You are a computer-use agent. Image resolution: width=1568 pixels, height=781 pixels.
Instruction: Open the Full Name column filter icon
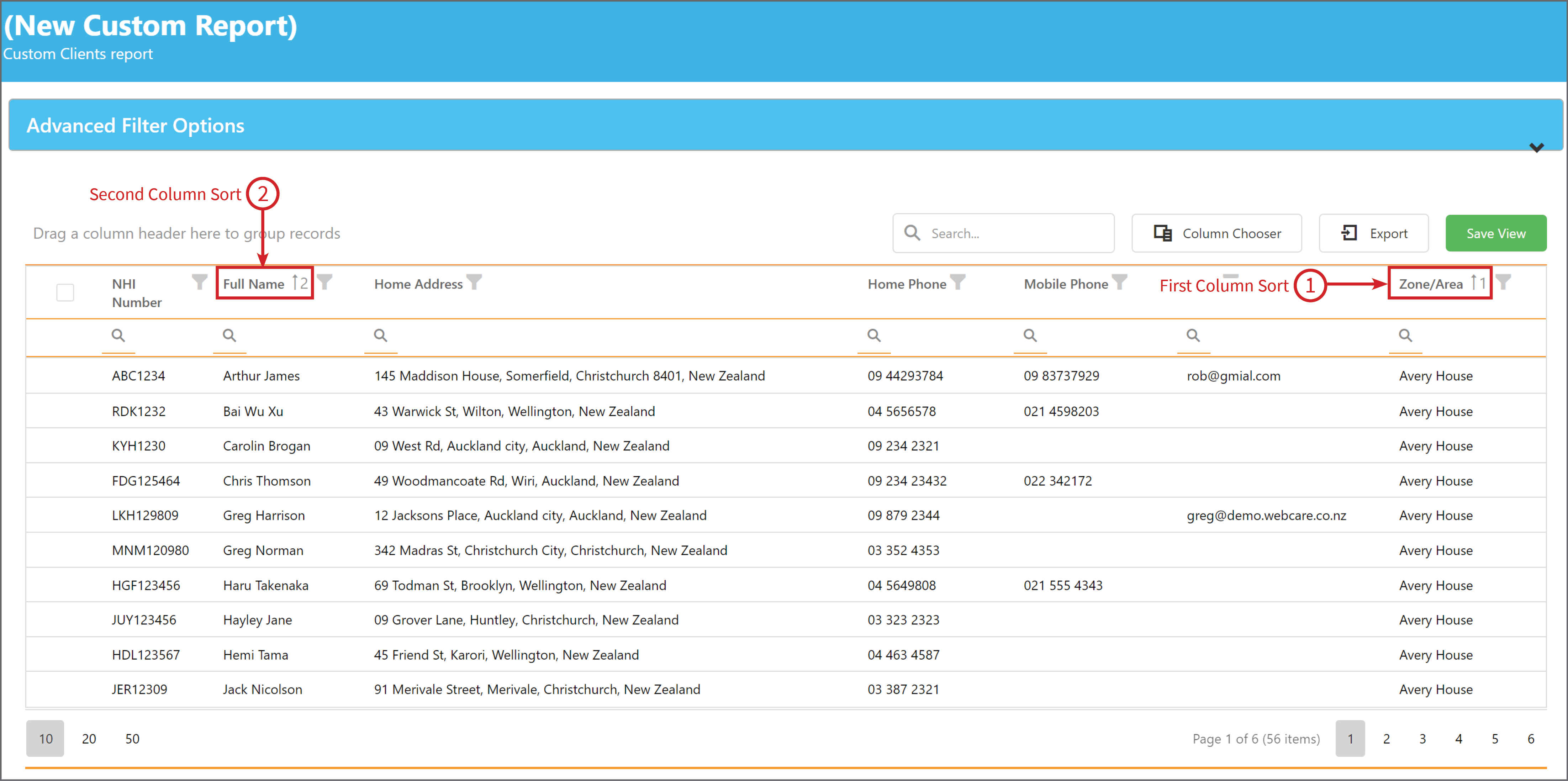[324, 282]
